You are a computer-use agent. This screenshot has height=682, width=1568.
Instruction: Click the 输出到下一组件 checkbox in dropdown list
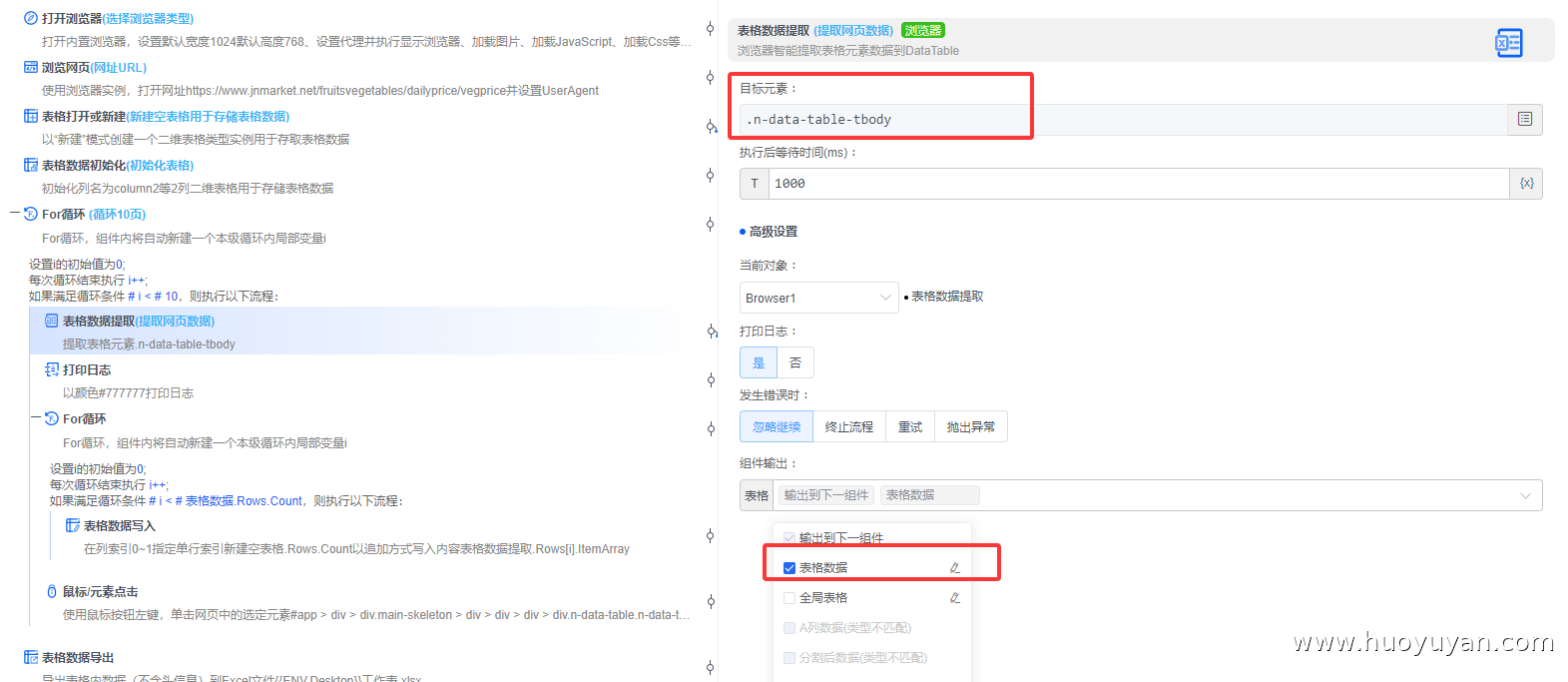coord(789,538)
